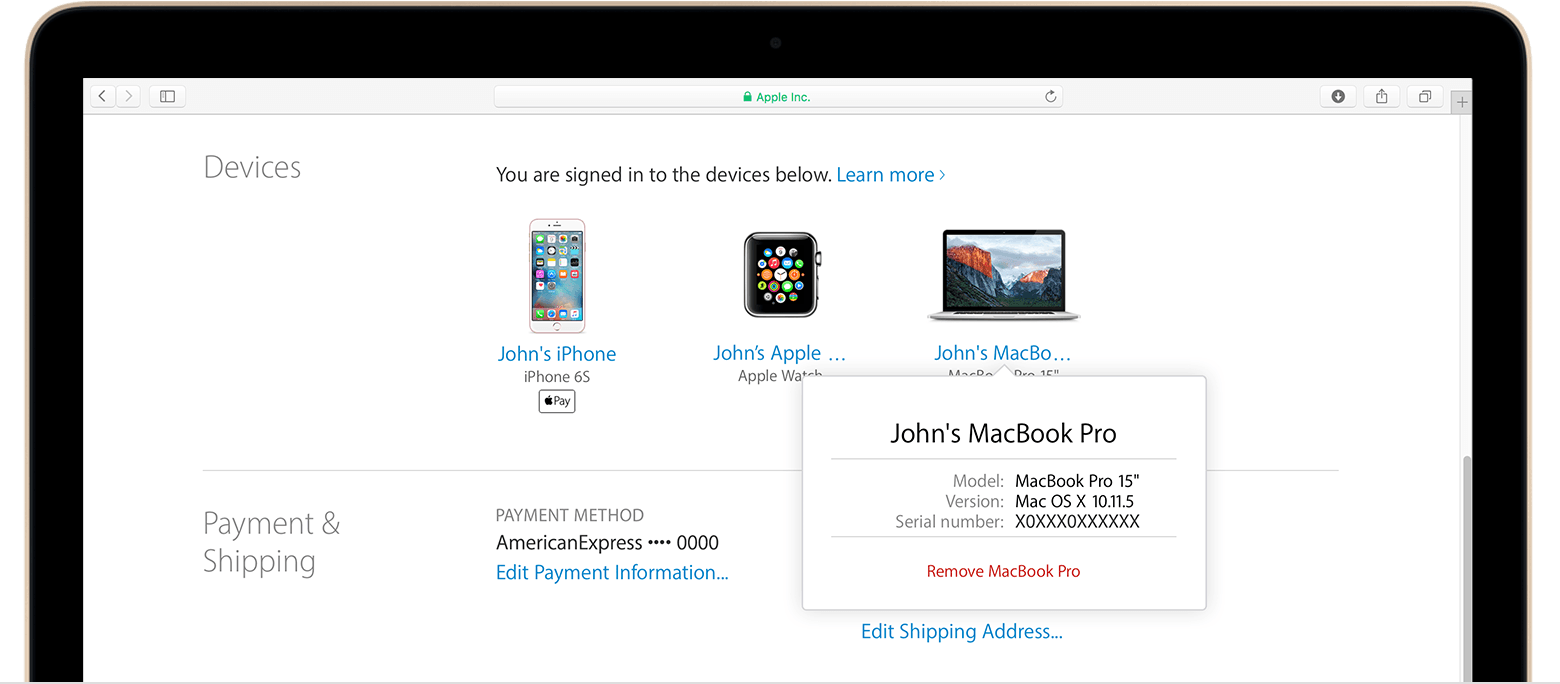Click Remove MacBook Pro in popover
Image resolution: width=1560 pixels, height=684 pixels.
1003,572
